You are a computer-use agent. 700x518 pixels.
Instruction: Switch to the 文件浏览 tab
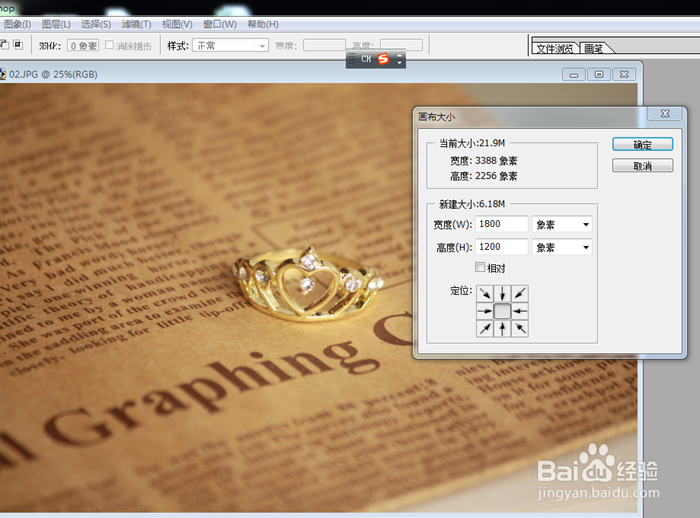(555, 48)
